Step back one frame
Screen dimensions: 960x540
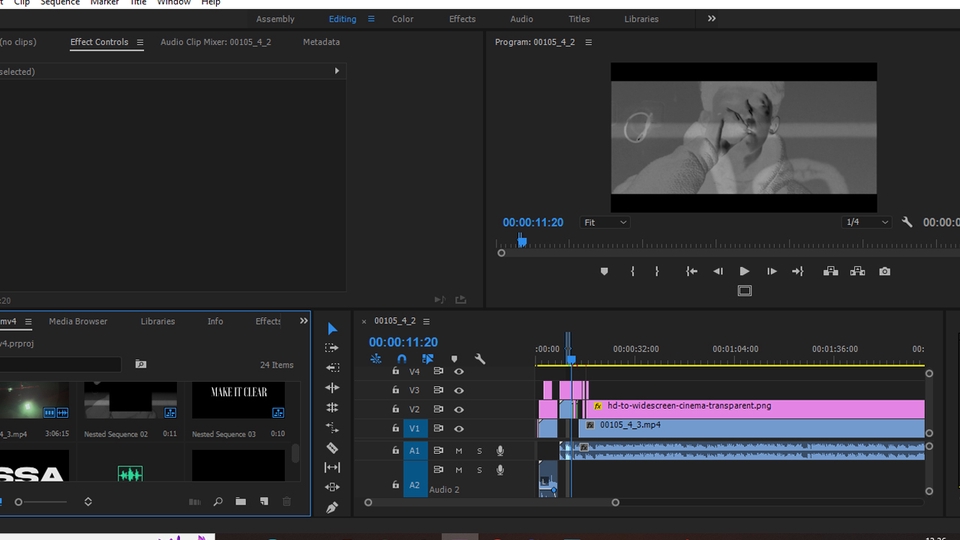(x=718, y=271)
